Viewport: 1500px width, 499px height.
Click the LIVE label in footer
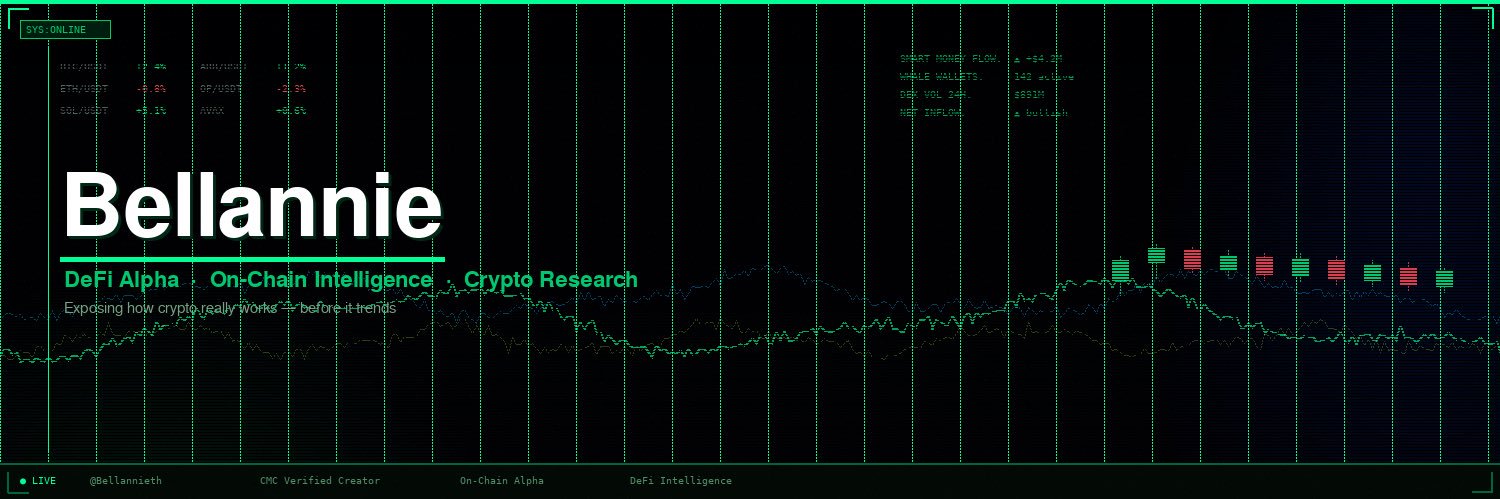[44, 481]
